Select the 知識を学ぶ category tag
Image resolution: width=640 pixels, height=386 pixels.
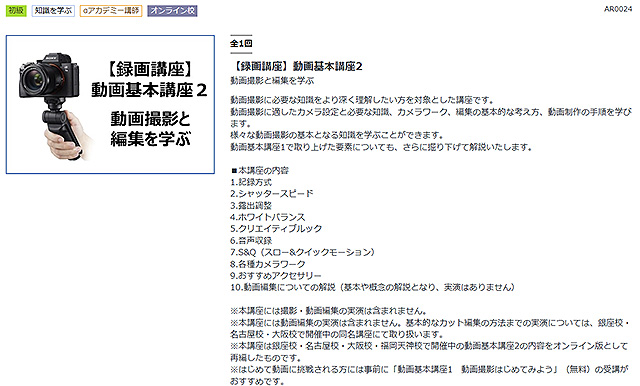pos(53,11)
